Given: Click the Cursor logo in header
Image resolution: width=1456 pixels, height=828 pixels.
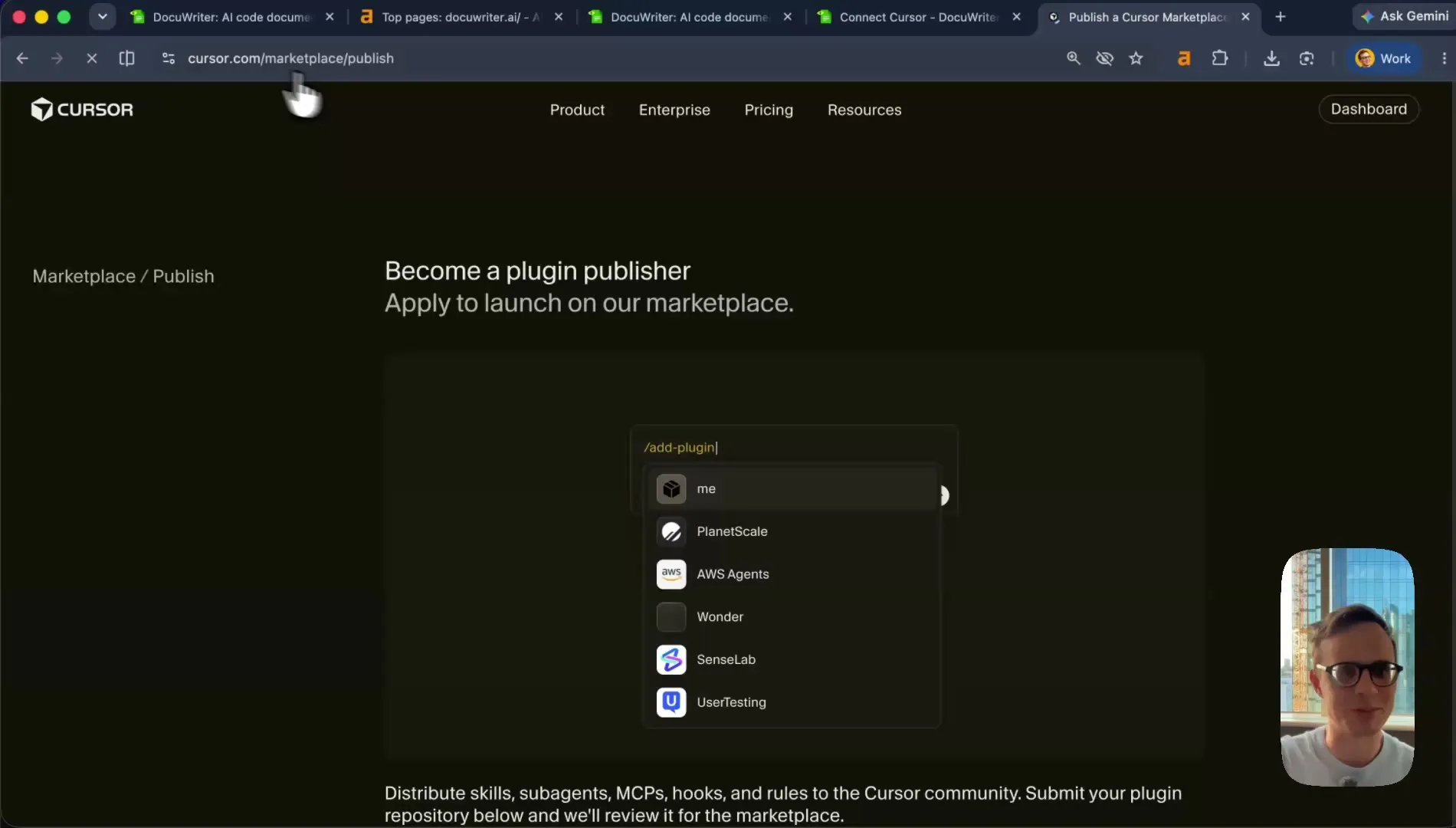Looking at the screenshot, I should pos(82,110).
